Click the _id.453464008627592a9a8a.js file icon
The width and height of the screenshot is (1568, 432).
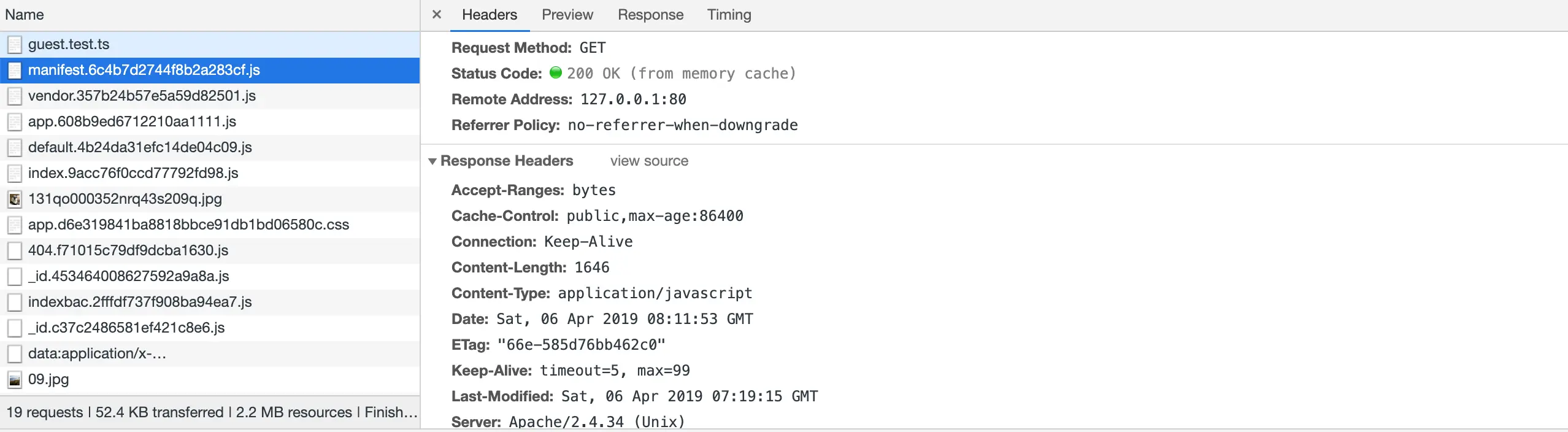point(15,276)
